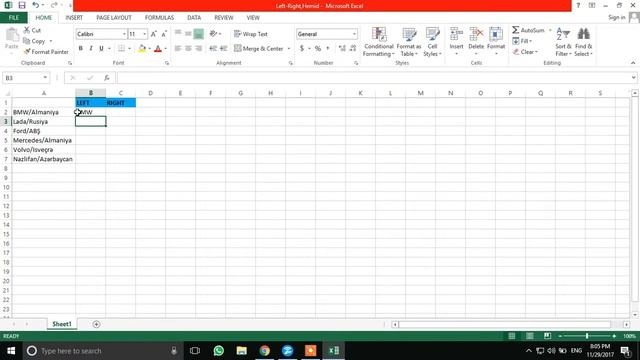Click the Insert Function fx icon

tap(107, 78)
